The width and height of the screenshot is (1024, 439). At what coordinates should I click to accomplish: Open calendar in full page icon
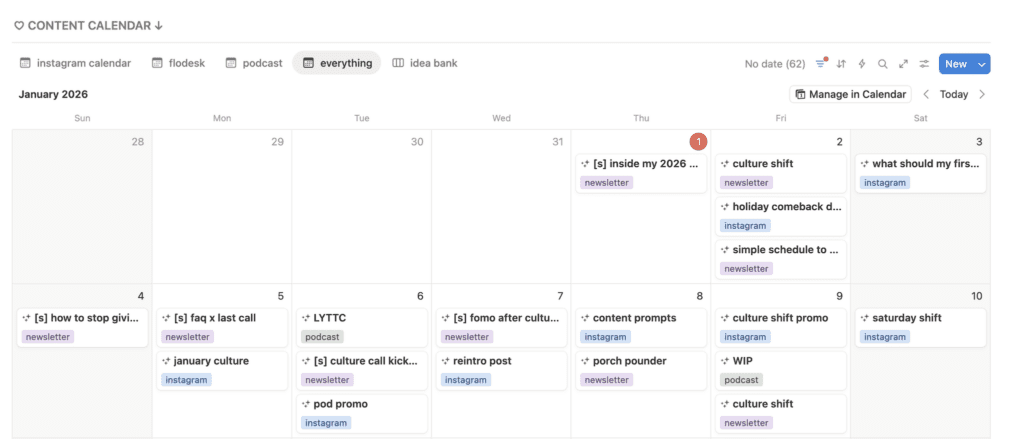click(904, 64)
